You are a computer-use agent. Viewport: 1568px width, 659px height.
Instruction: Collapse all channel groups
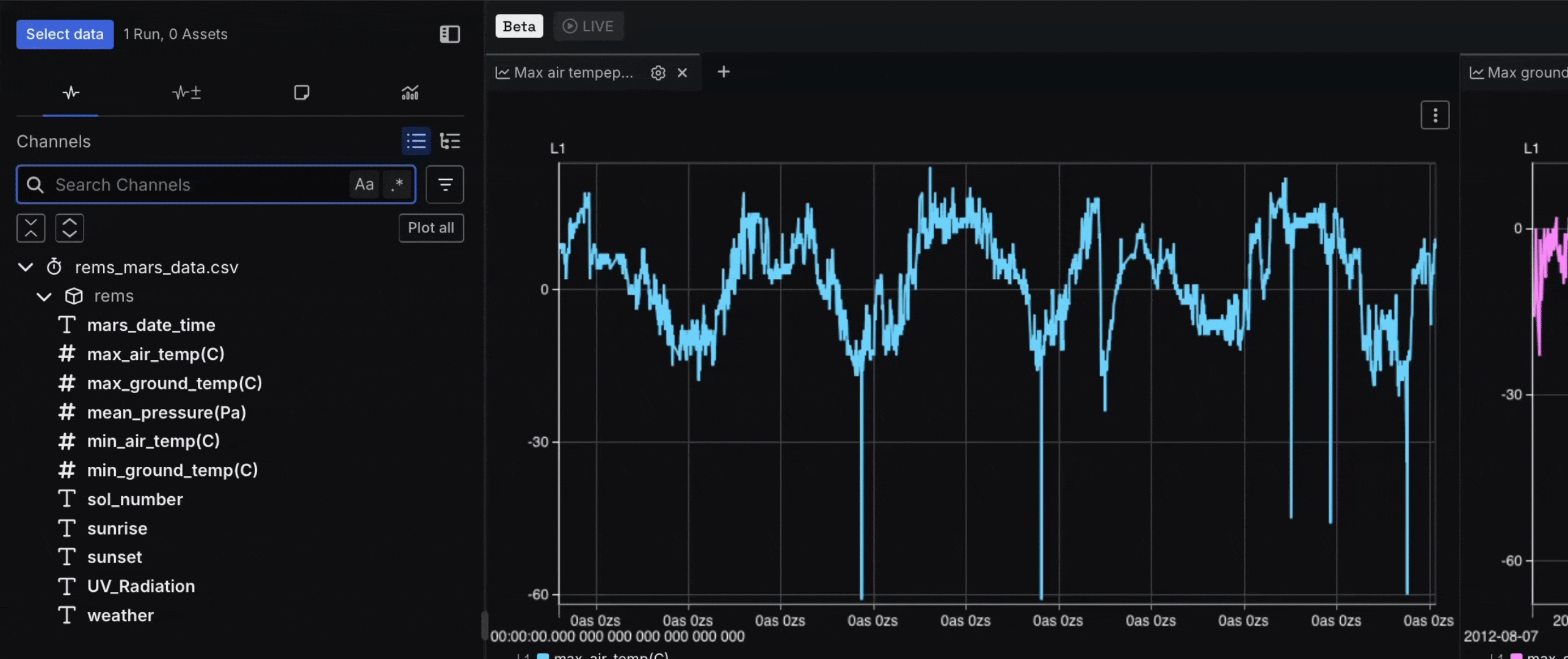click(x=31, y=228)
